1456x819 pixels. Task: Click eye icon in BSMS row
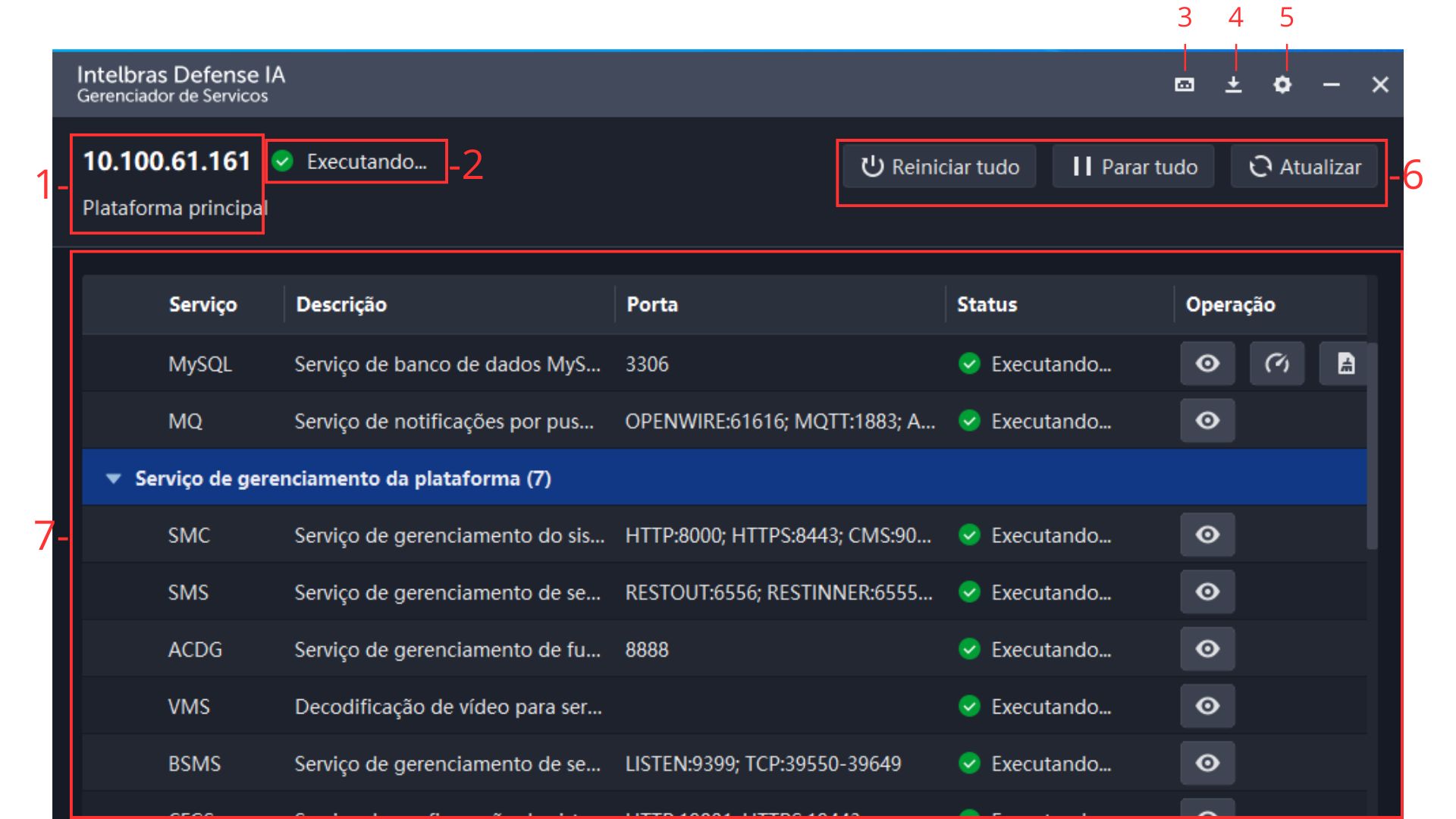tap(1207, 764)
